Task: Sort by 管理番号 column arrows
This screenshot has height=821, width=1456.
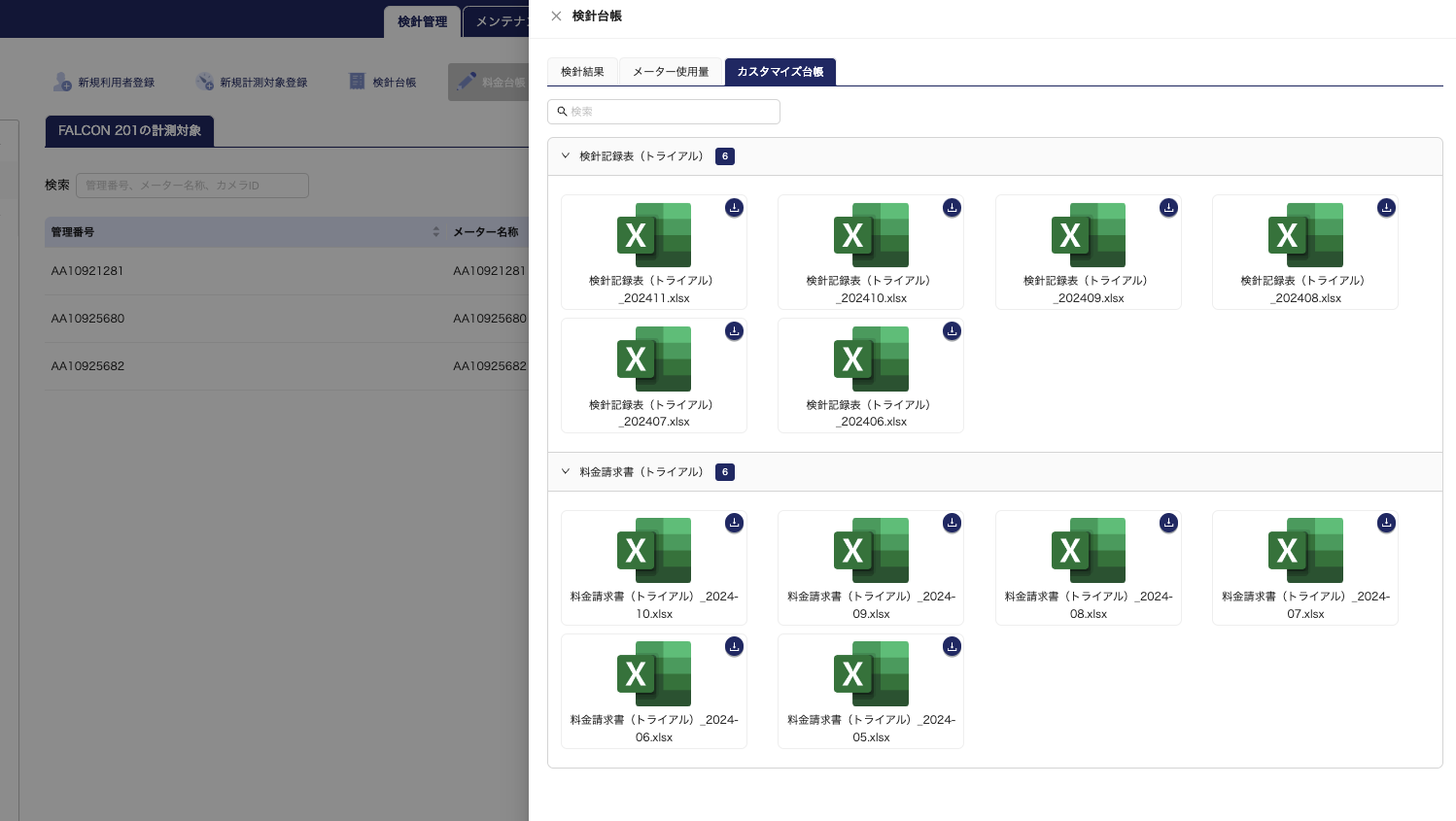Action: (x=435, y=231)
